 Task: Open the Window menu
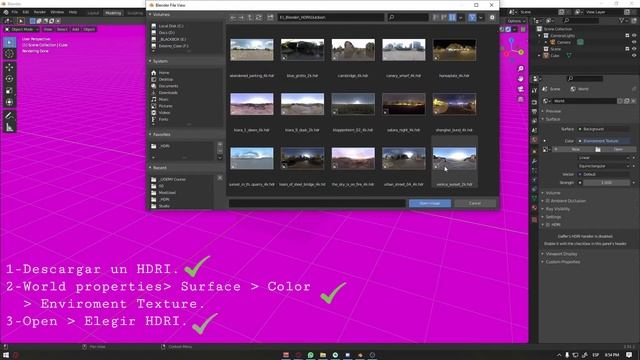57,12
